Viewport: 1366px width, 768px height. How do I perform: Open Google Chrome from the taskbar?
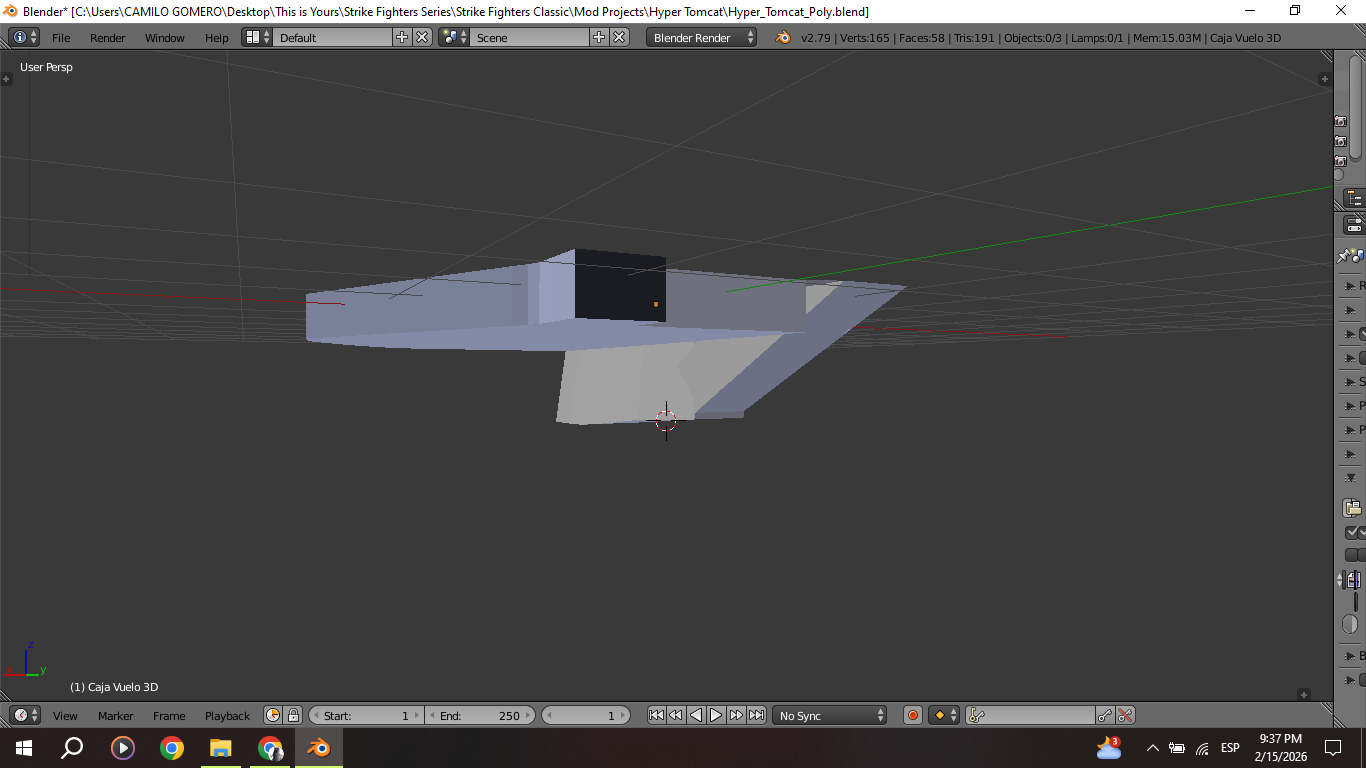(172, 748)
